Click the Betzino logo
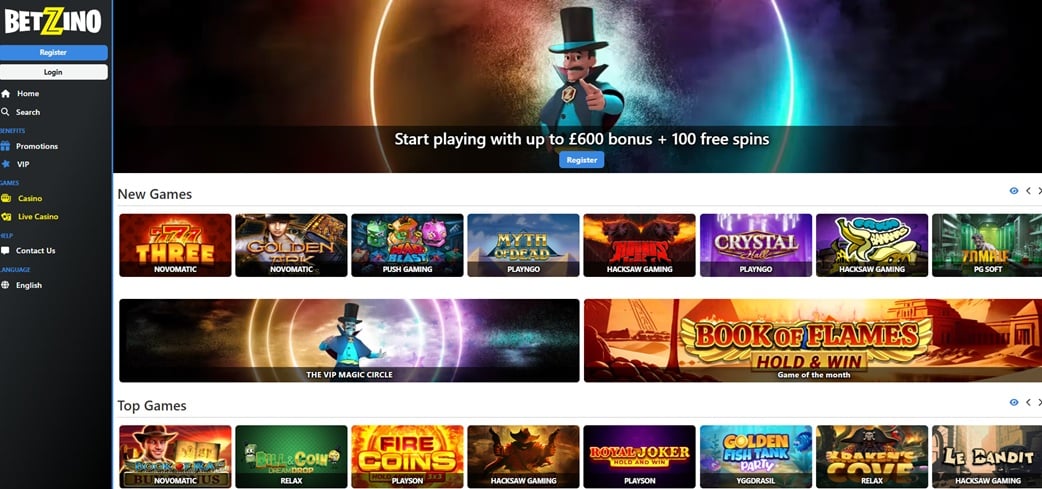The width and height of the screenshot is (1042, 489). tap(53, 21)
